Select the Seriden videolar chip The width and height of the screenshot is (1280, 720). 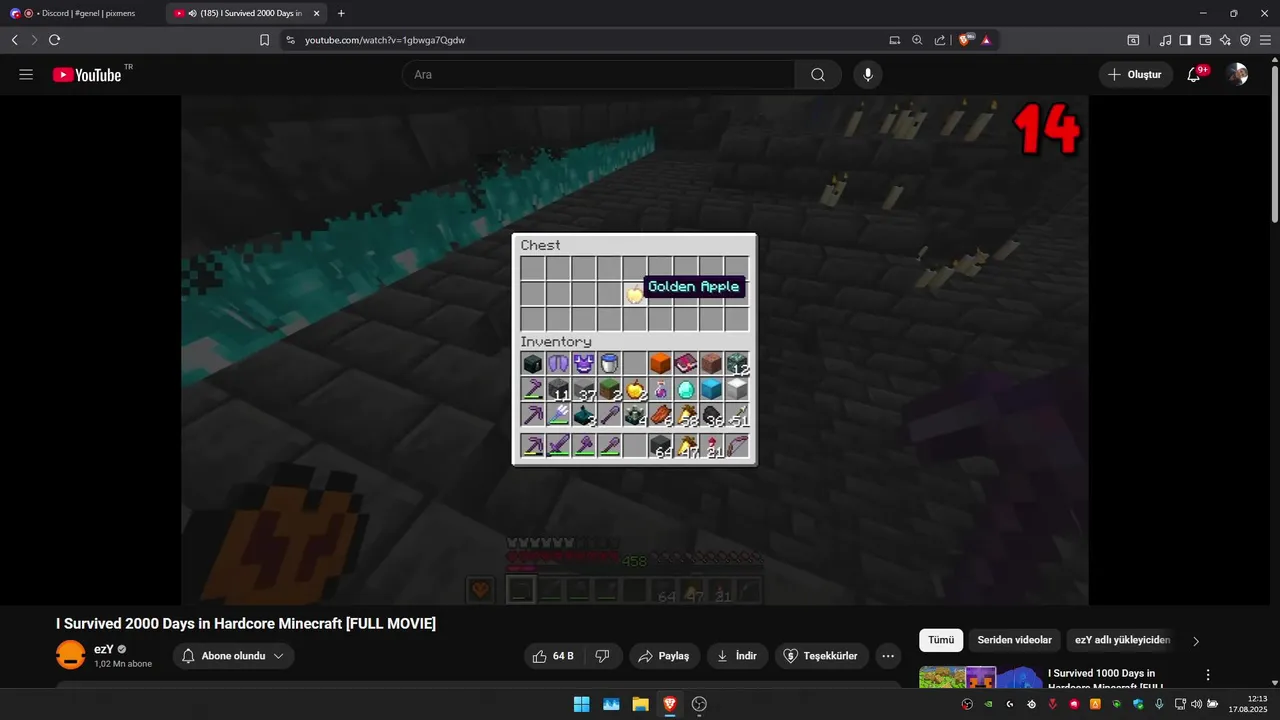coord(1014,640)
